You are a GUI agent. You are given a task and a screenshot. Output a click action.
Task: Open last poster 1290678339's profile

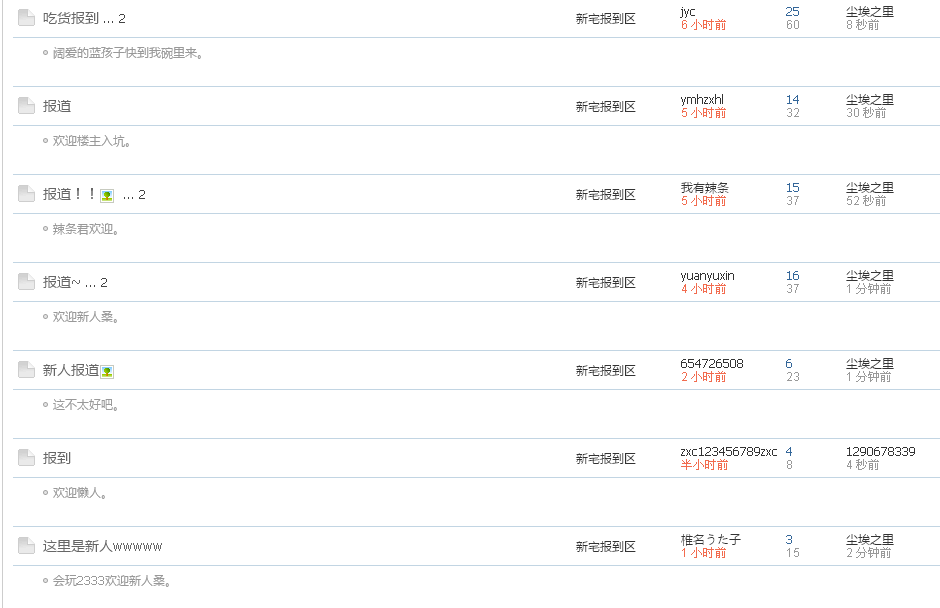(x=880, y=452)
